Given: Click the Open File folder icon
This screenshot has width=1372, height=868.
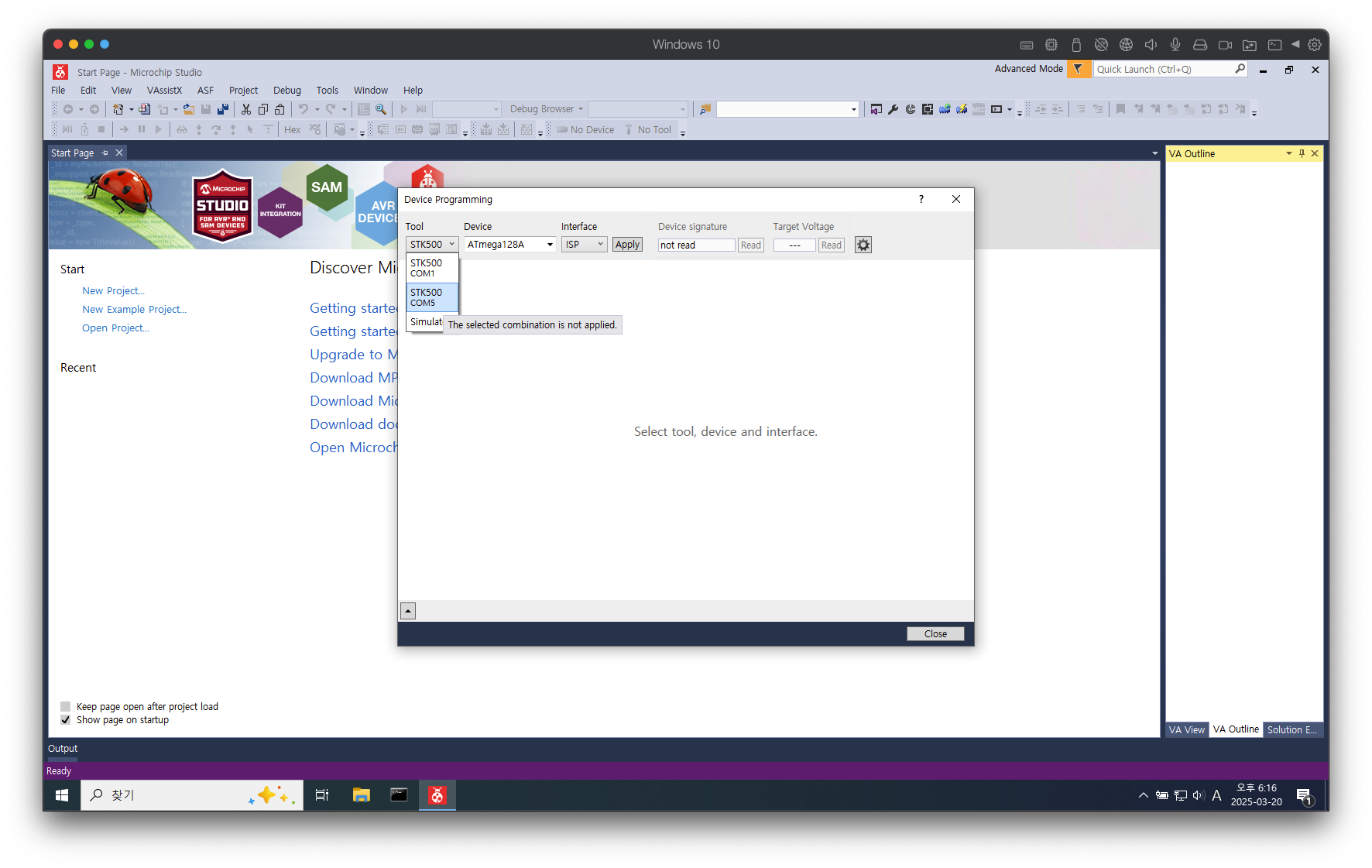Looking at the screenshot, I should tap(188, 109).
